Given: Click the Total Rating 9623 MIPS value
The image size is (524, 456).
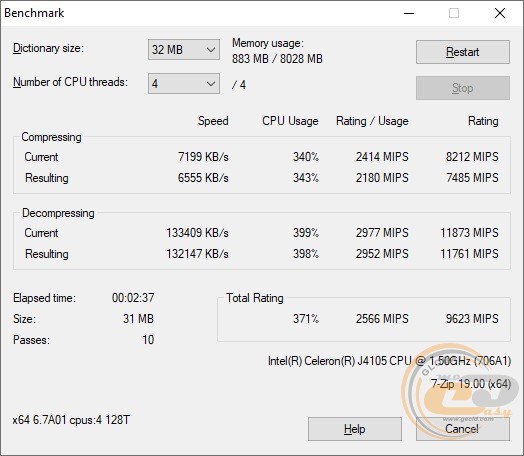Looking at the screenshot, I should coord(472,318).
